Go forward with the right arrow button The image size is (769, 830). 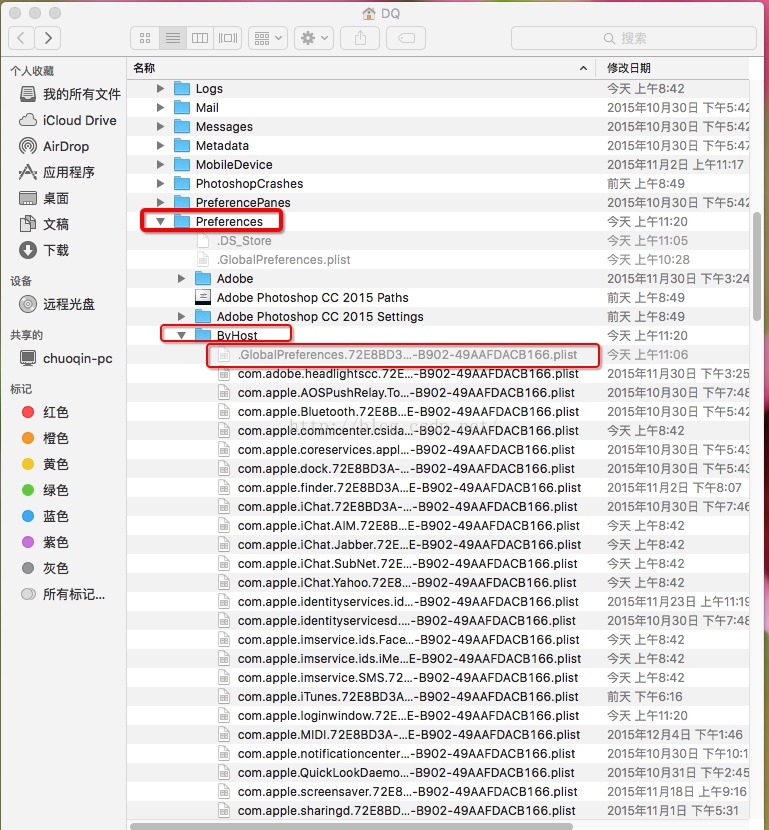[48, 38]
